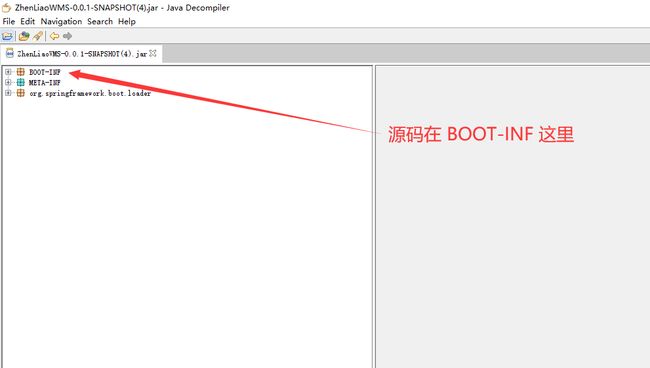
Task: Click the Open Type toolbar icon
Action: tap(24, 36)
